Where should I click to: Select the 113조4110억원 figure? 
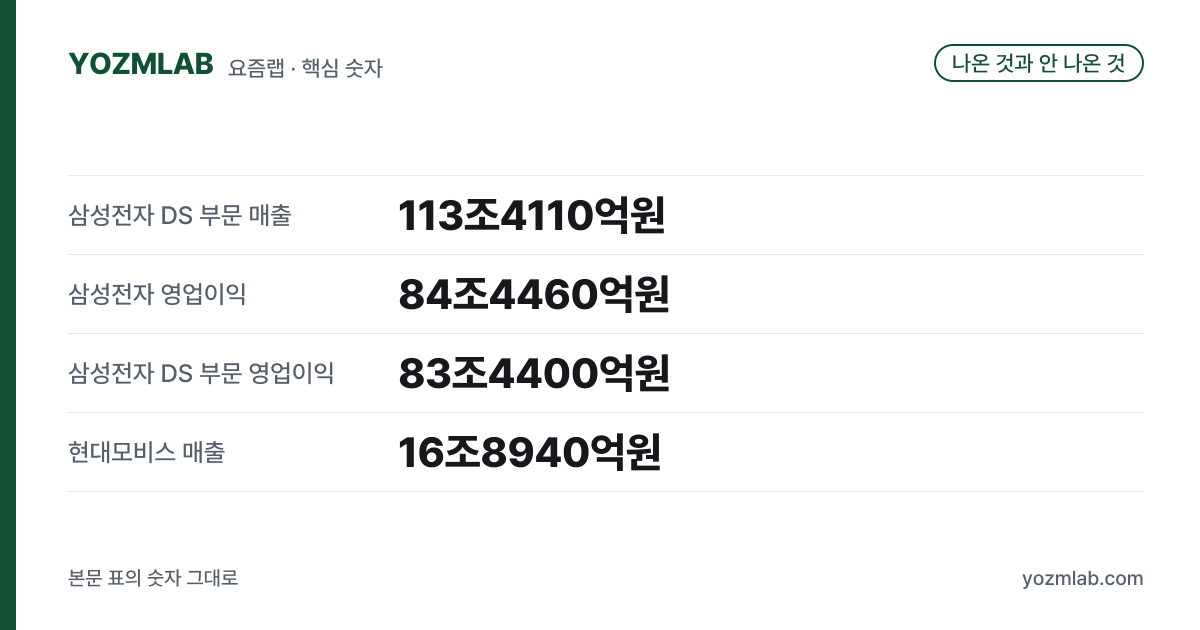tap(532, 215)
